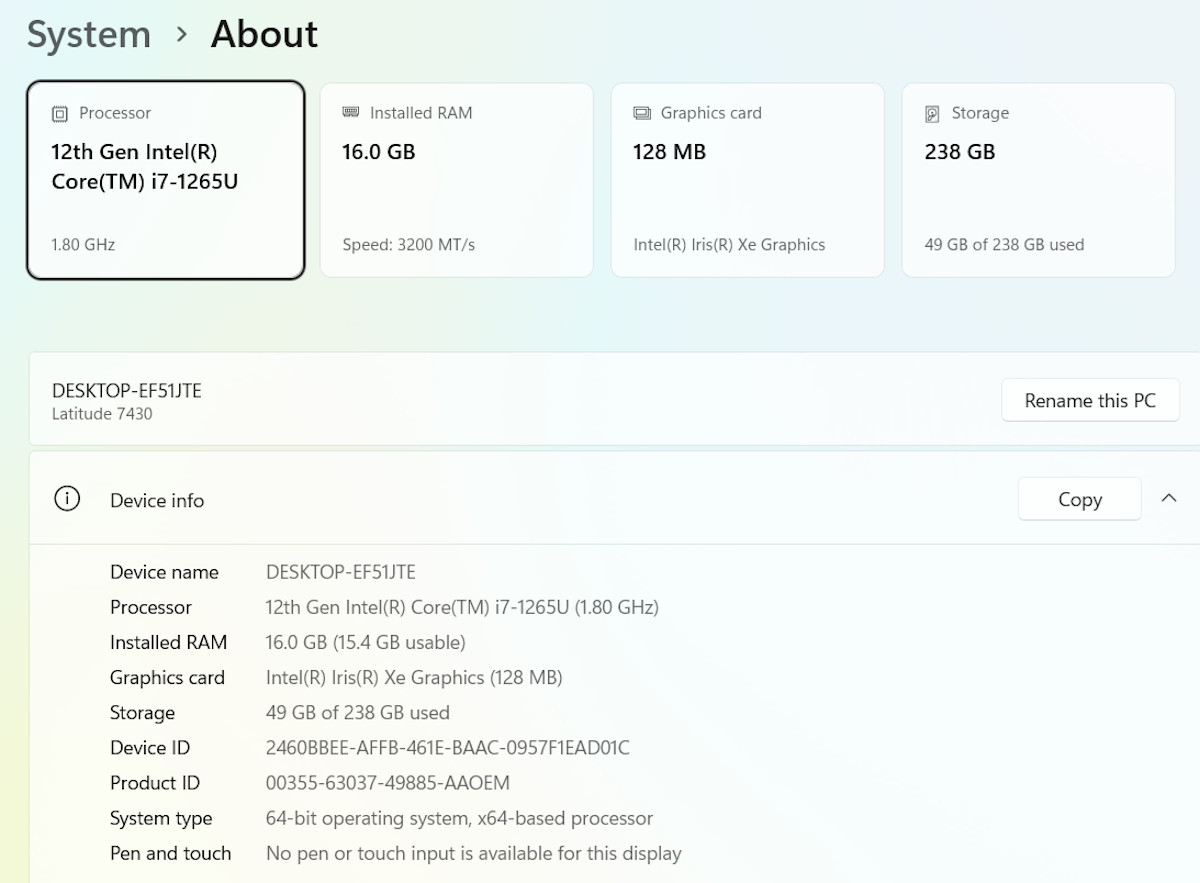Screen dimensions: 1200x883
Task: Click the About page title
Action: (264, 35)
